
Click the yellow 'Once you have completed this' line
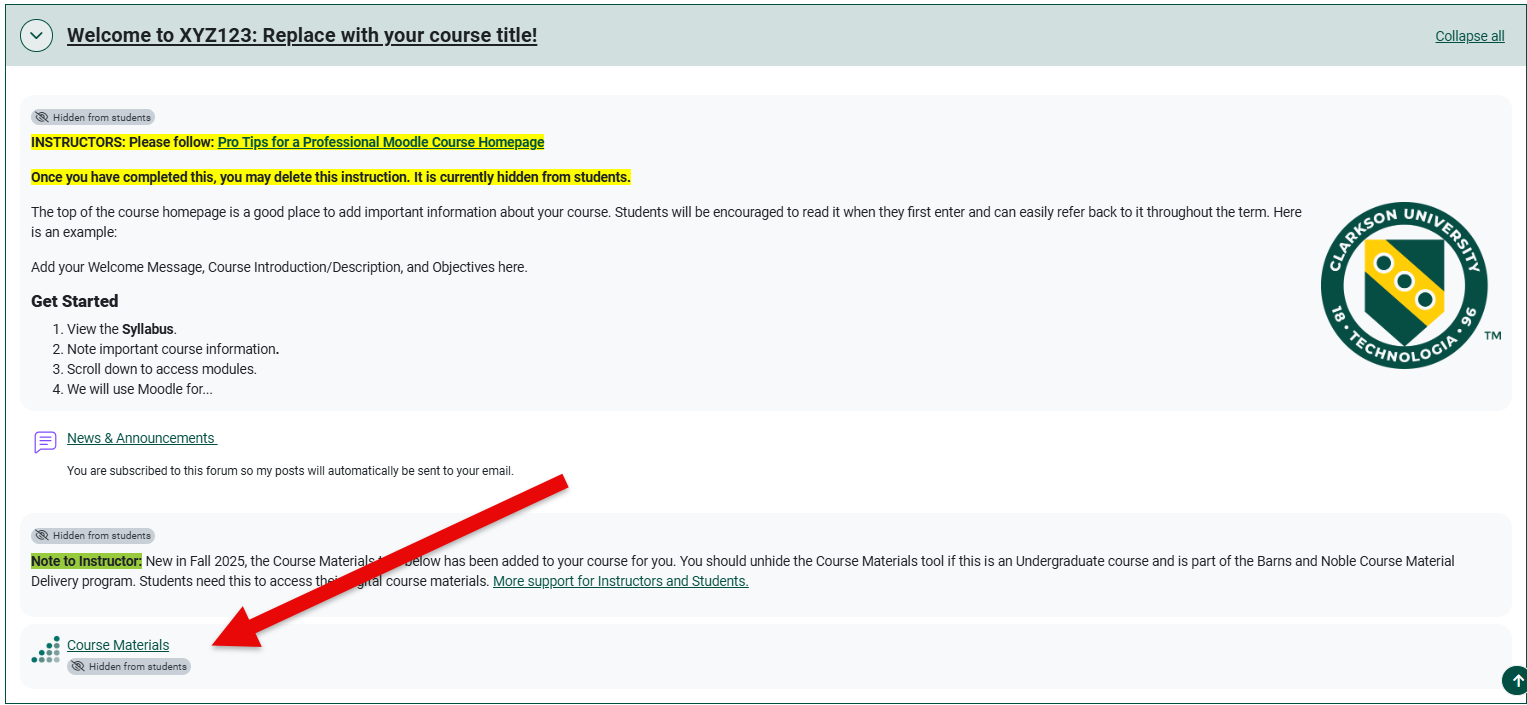click(330, 177)
